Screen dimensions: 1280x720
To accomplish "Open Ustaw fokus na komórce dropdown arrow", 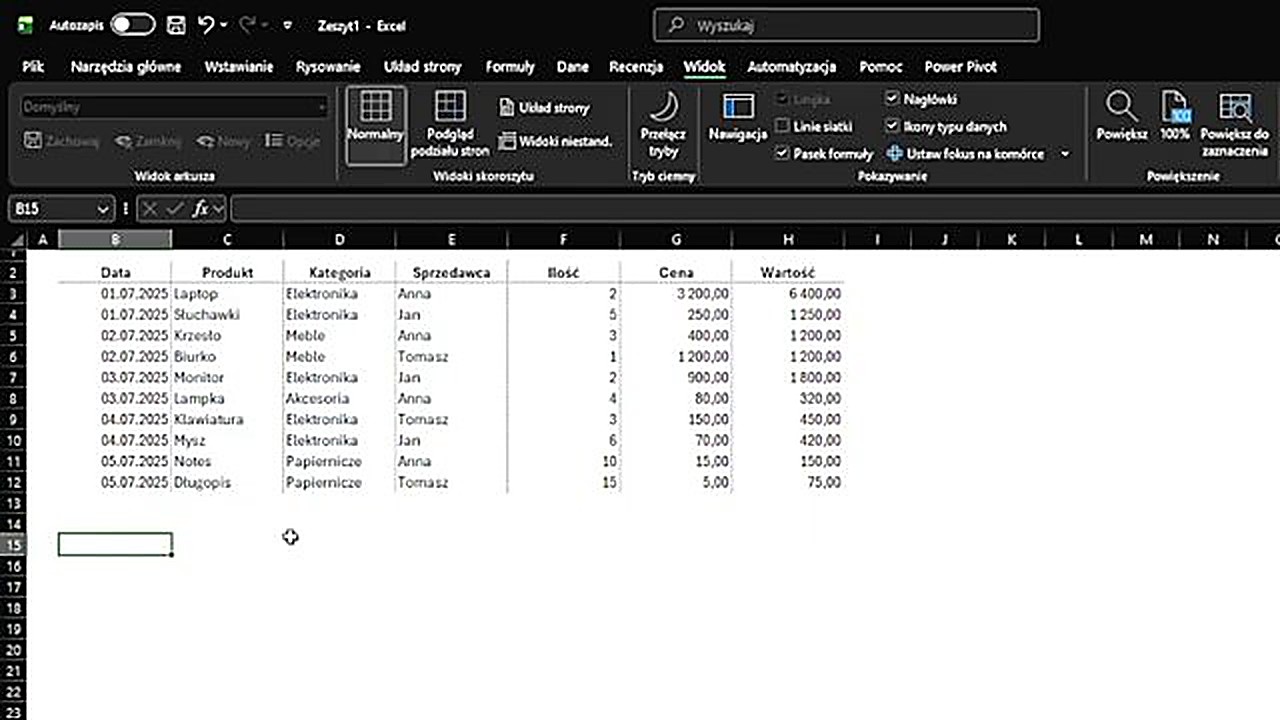I will (1065, 154).
